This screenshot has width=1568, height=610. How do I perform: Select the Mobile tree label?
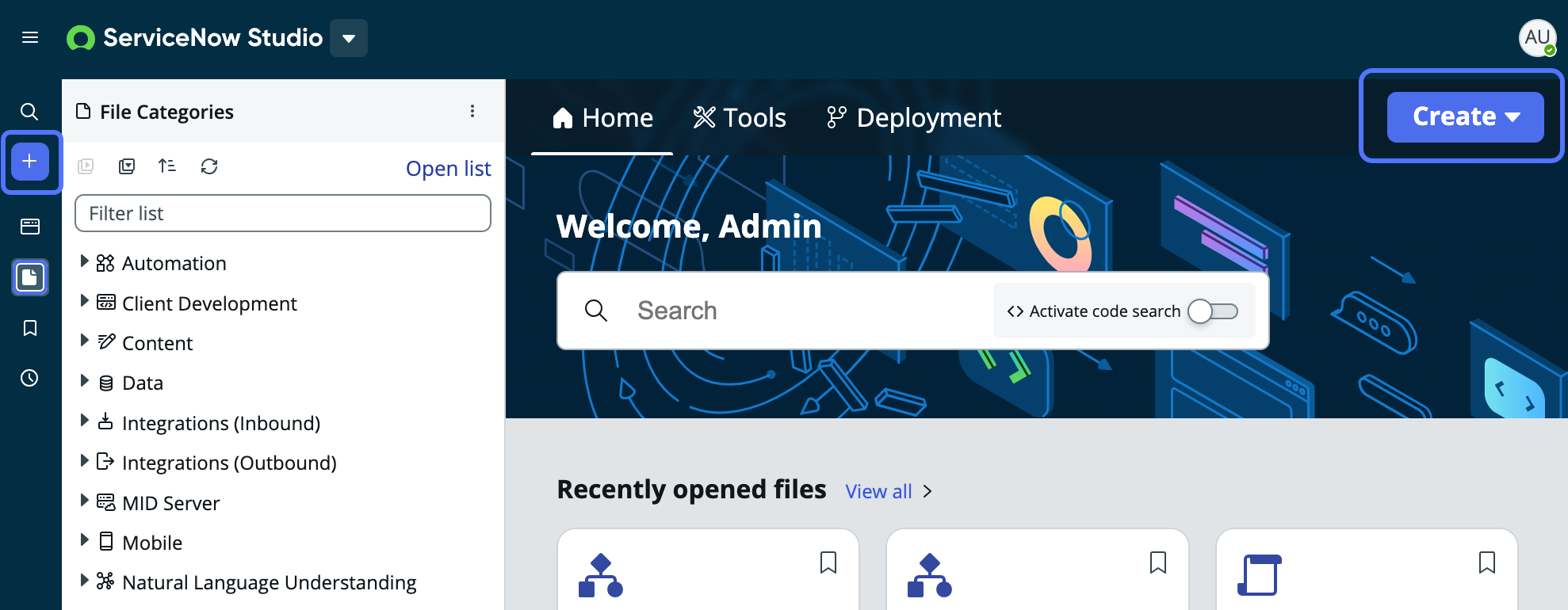pos(152,543)
